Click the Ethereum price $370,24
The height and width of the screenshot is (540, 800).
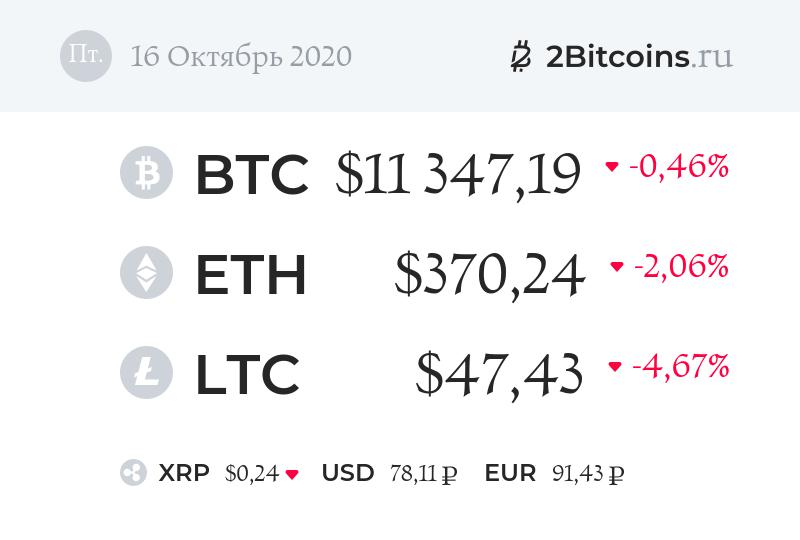pos(489,275)
